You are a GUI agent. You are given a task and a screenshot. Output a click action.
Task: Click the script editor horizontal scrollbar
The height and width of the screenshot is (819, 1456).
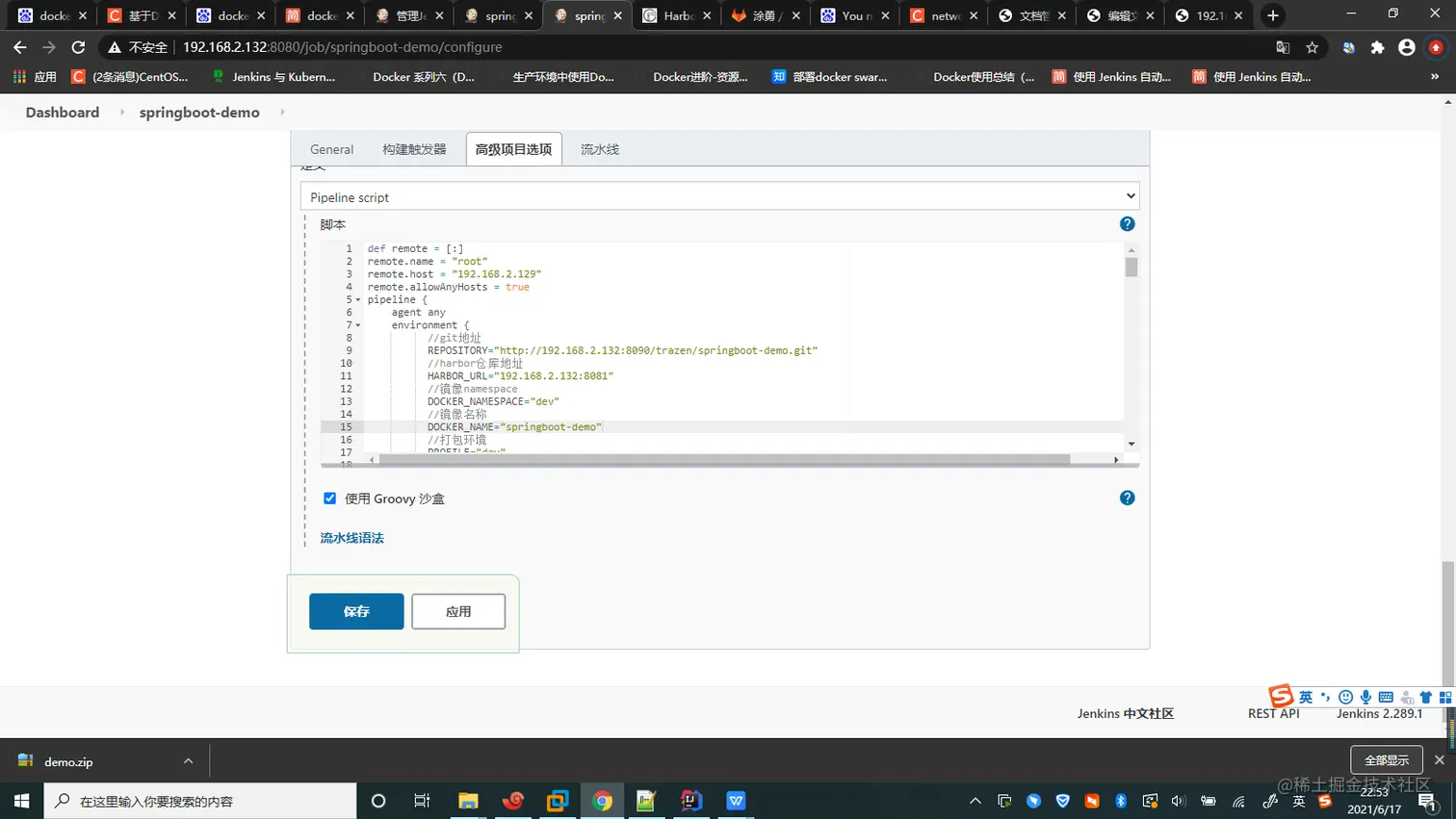[724, 459]
